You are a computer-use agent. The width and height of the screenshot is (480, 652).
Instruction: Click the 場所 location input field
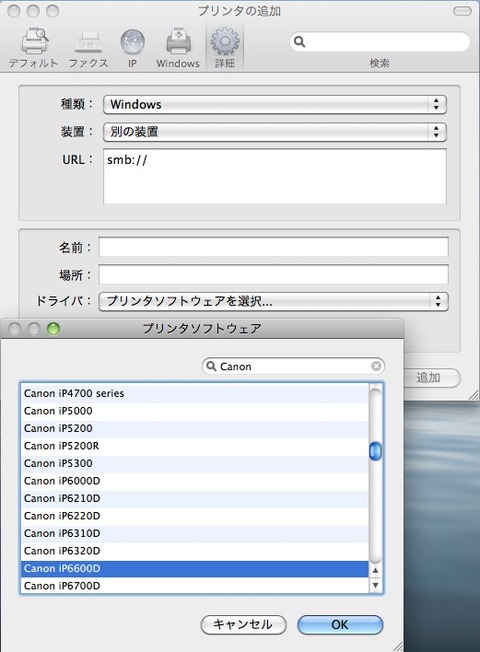pos(274,275)
